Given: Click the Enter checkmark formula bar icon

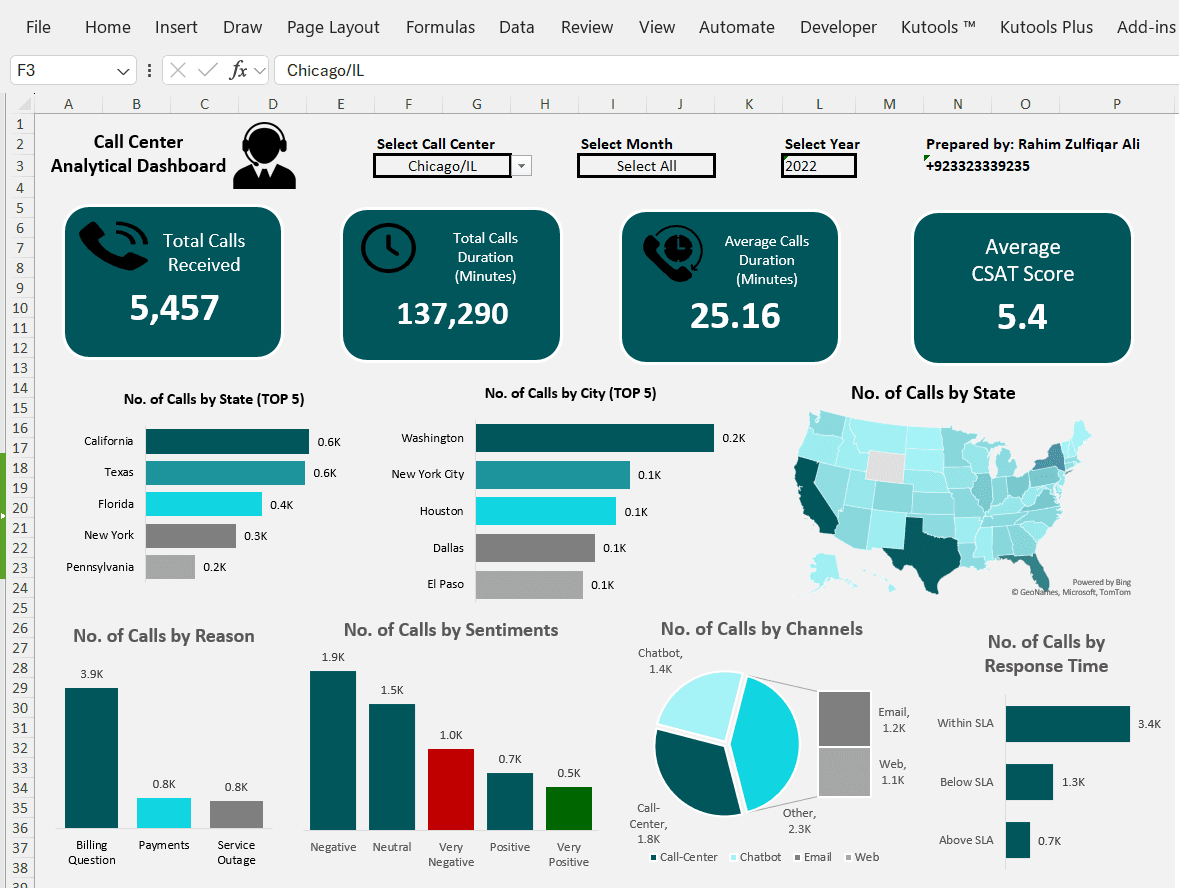Looking at the screenshot, I should pyautogui.click(x=208, y=71).
